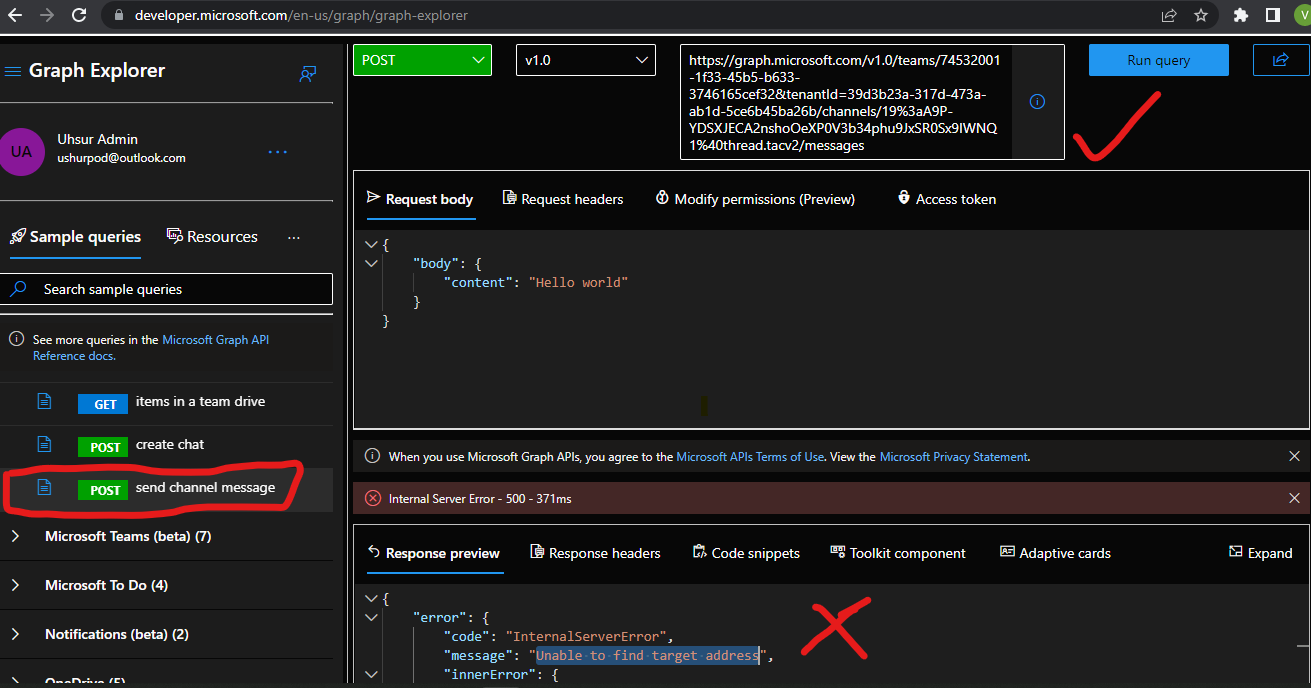Open the Toolkit component tab

tap(898, 553)
